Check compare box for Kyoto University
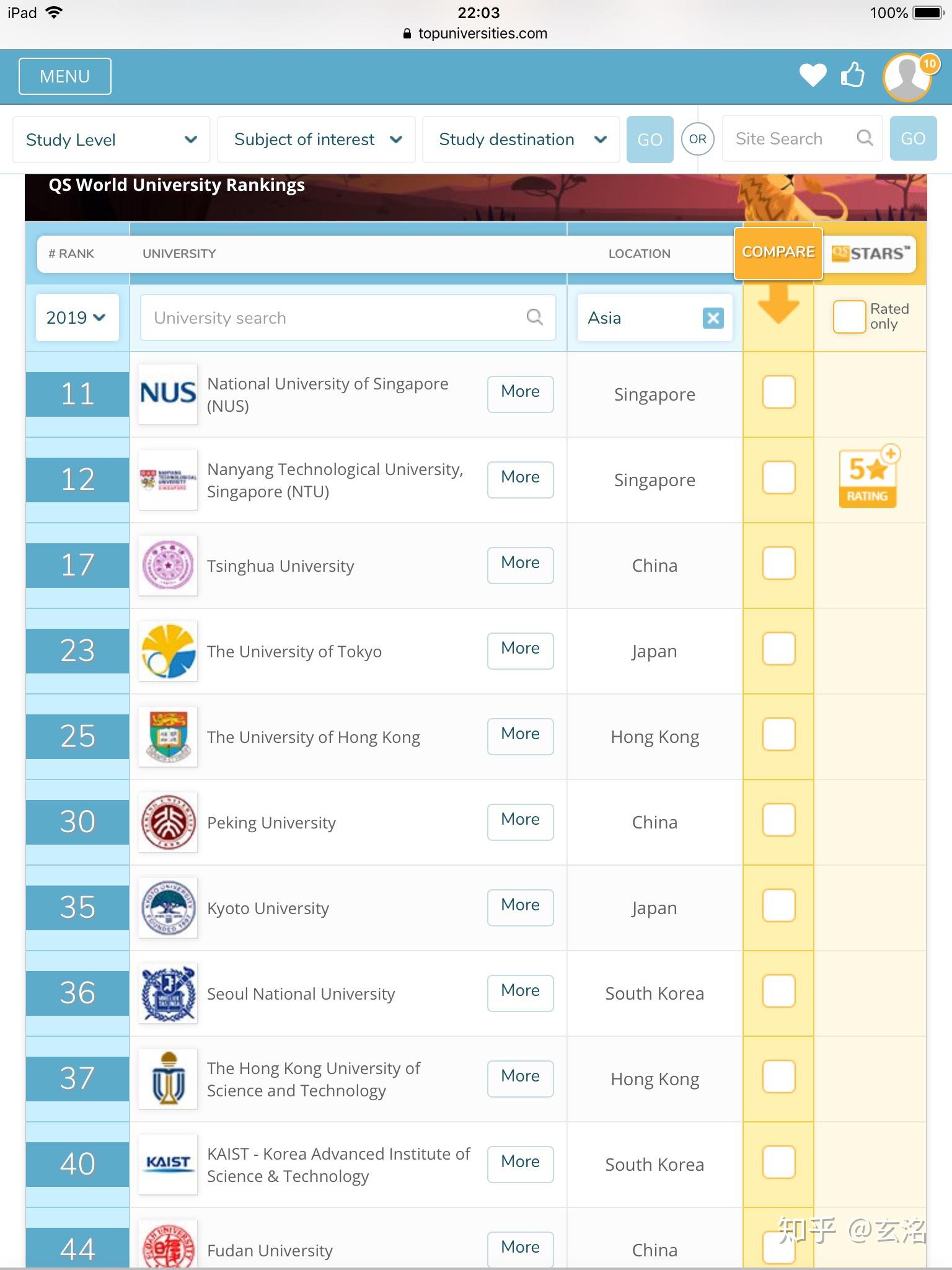The height and width of the screenshot is (1270, 952). (778, 905)
